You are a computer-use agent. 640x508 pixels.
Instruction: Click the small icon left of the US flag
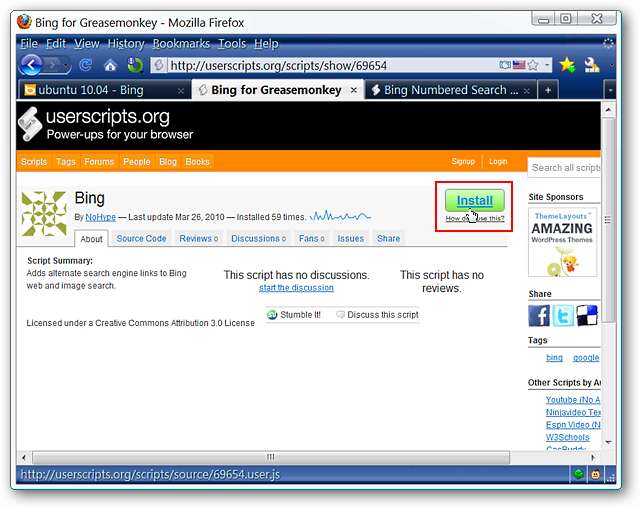click(x=505, y=65)
